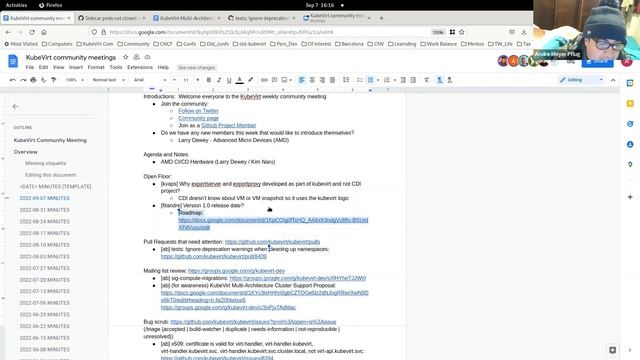Click the See new changes button

click(196, 68)
